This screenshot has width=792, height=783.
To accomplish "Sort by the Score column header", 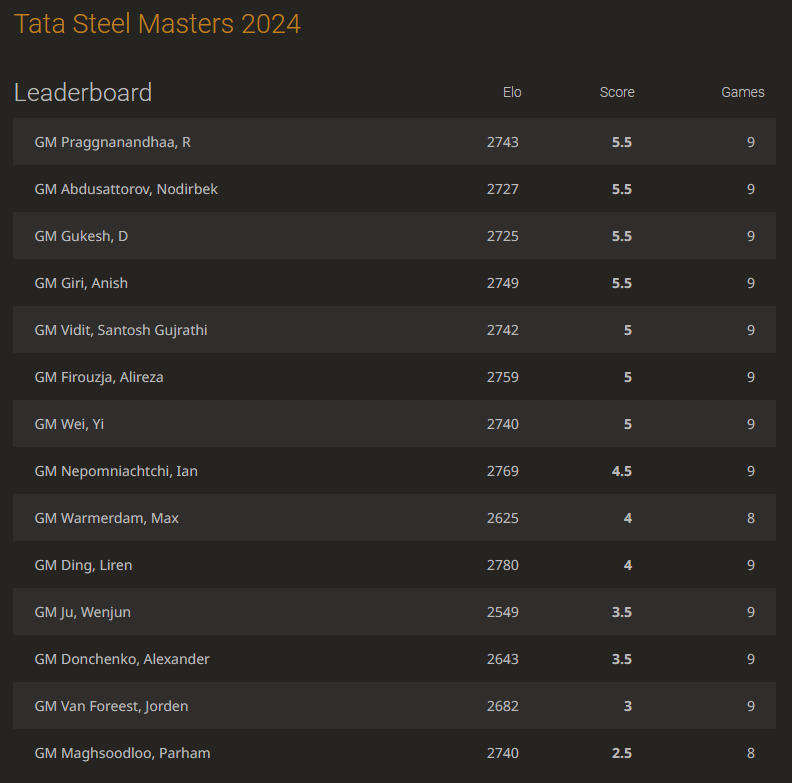I will tap(617, 92).
